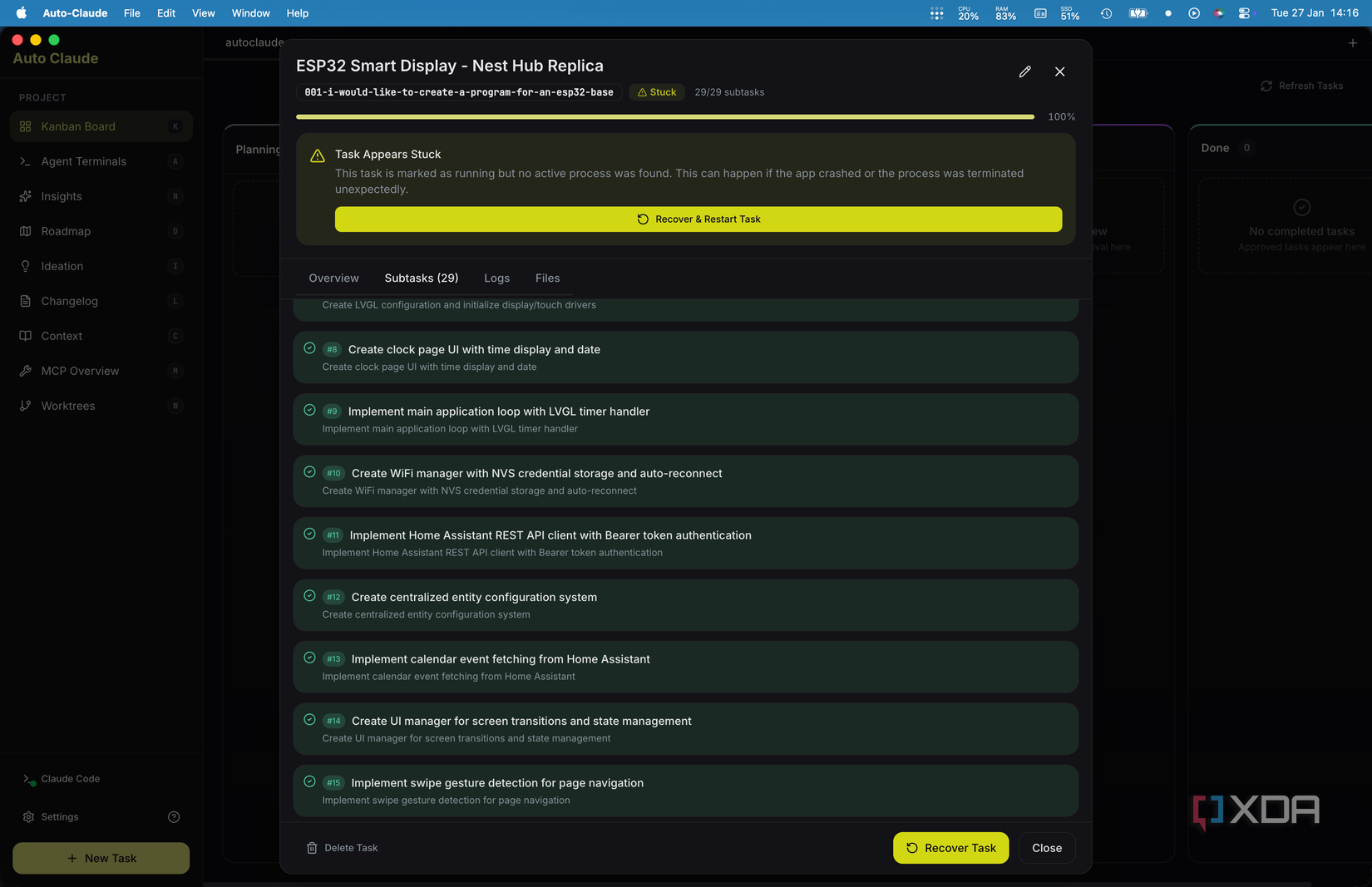
Task: Open the Overview tab
Action: click(333, 278)
